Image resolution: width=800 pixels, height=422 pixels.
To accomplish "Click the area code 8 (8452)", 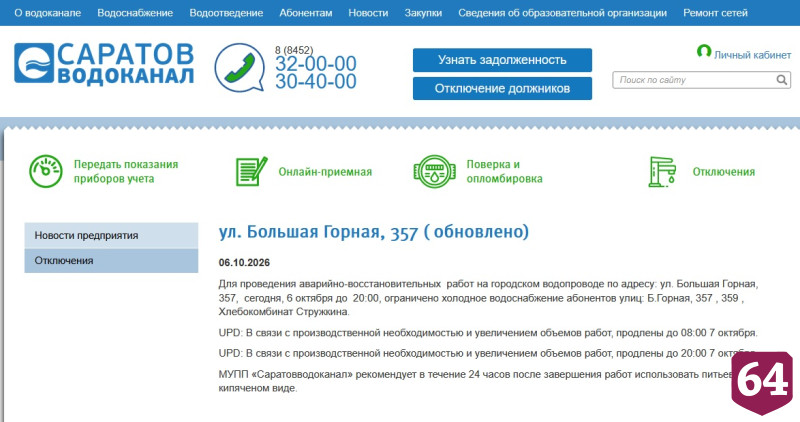I will (x=294, y=50).
